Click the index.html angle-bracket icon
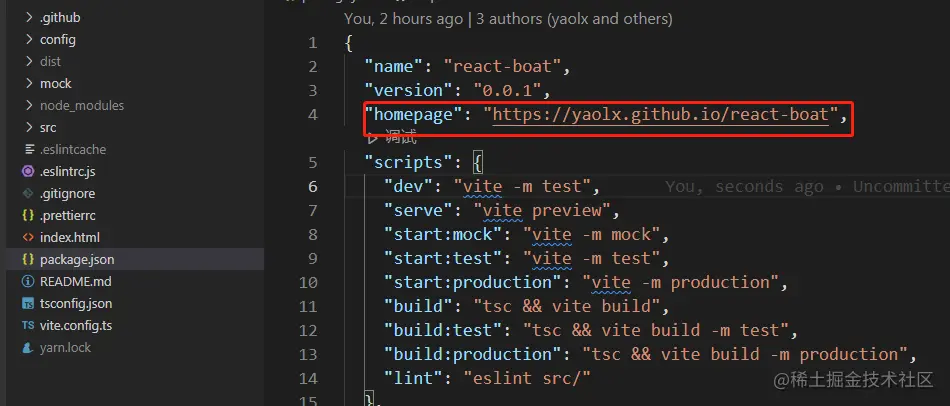The image size is (950, 406). [x=28, y=237]
